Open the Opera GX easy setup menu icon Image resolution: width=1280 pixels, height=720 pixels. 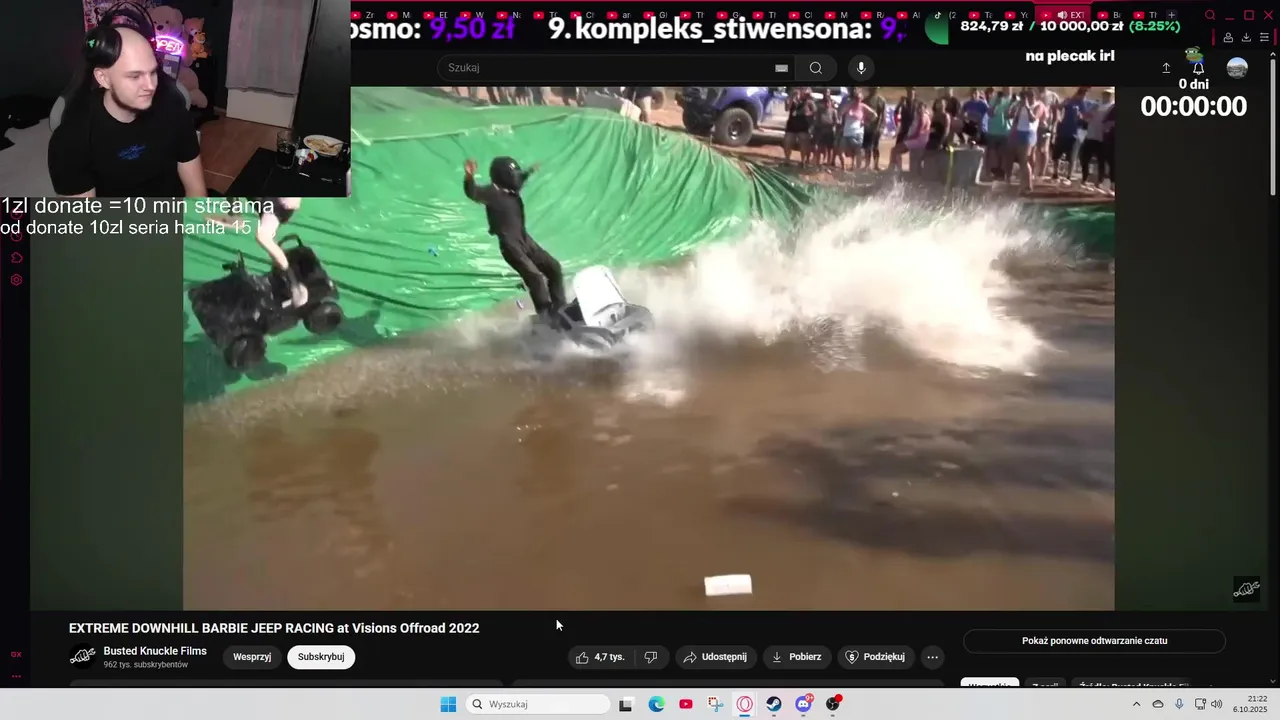pos(1264,38)
